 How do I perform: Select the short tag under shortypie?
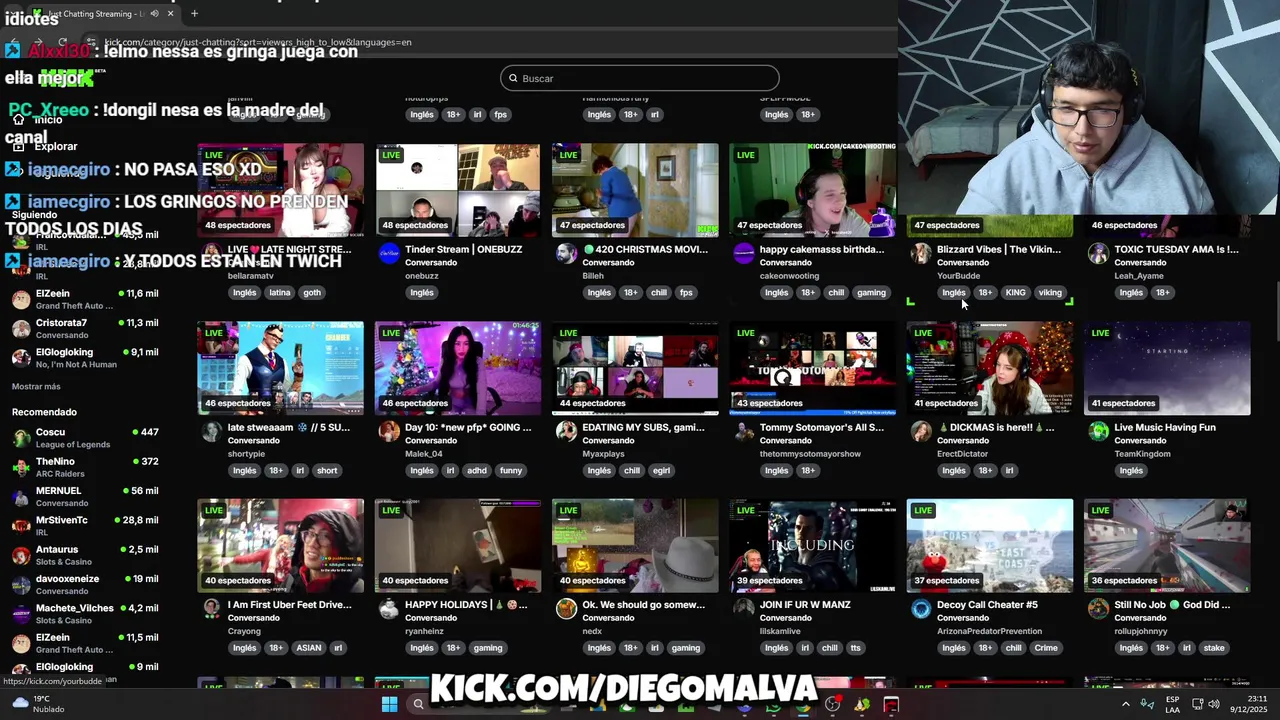coord(327,470)
